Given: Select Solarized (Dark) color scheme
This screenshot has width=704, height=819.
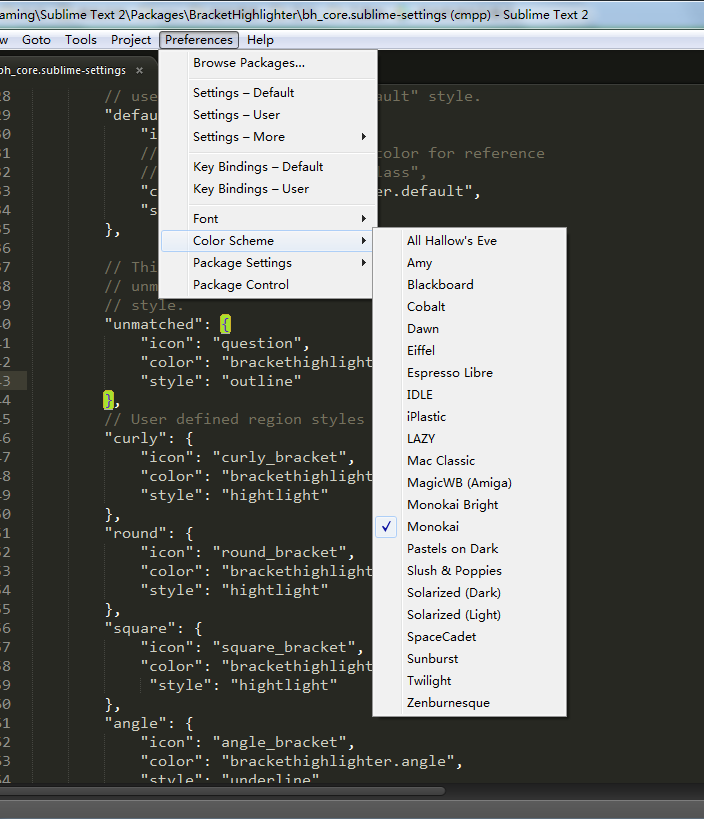Looking at the screenshot, I should (470, 592).
